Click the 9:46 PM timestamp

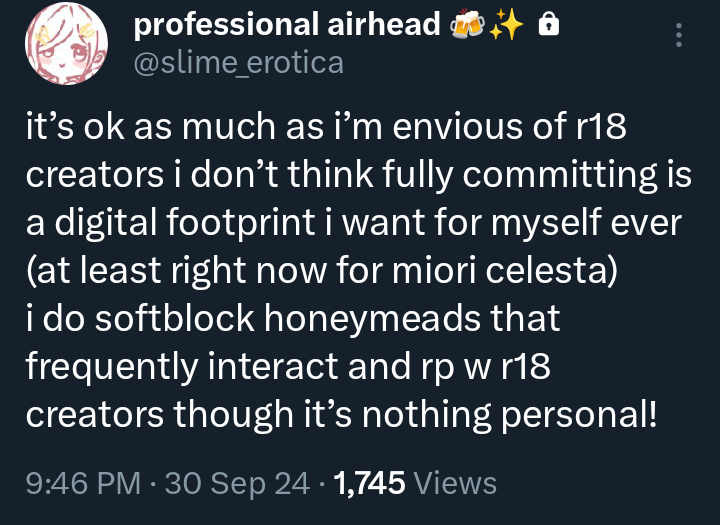(83, 483)
